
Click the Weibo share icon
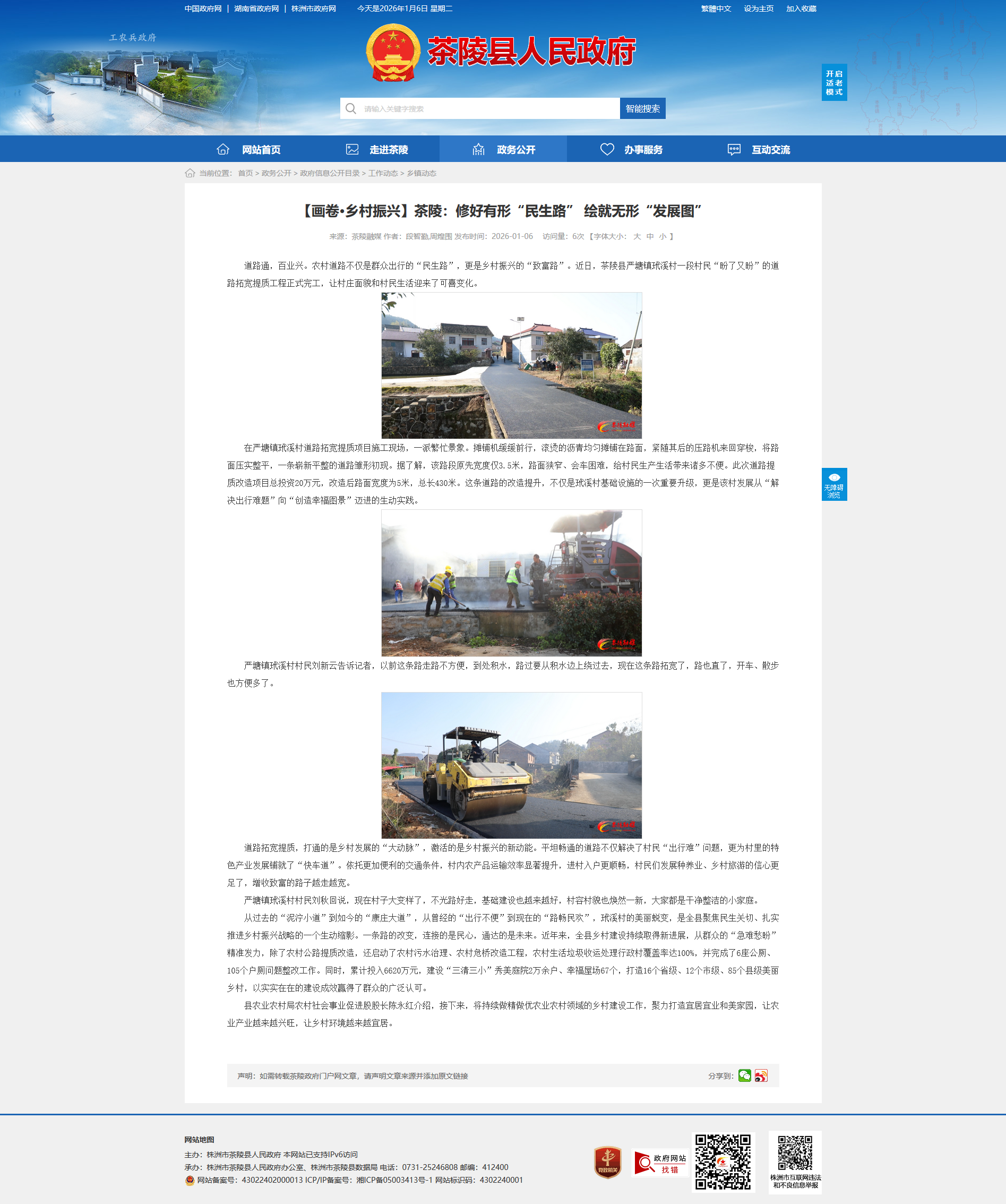(x=761, y=1075)
